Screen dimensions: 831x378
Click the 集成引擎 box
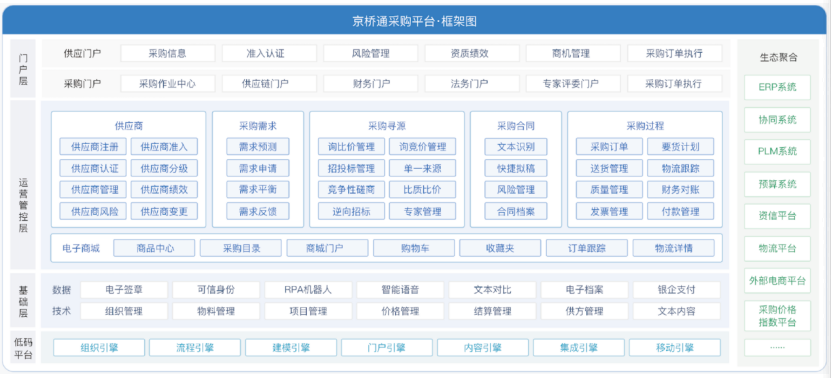(579, 347)
